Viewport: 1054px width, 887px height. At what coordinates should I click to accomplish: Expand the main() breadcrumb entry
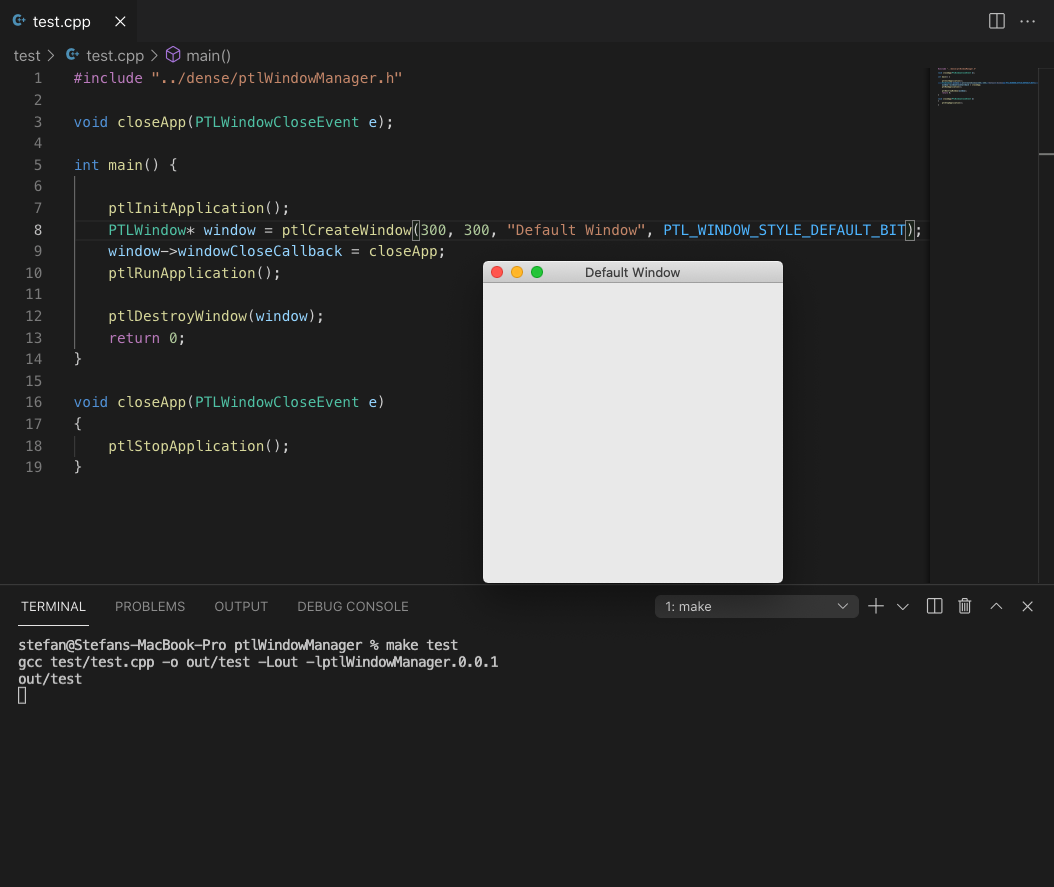pyautogui.click(x=209, y=55)
